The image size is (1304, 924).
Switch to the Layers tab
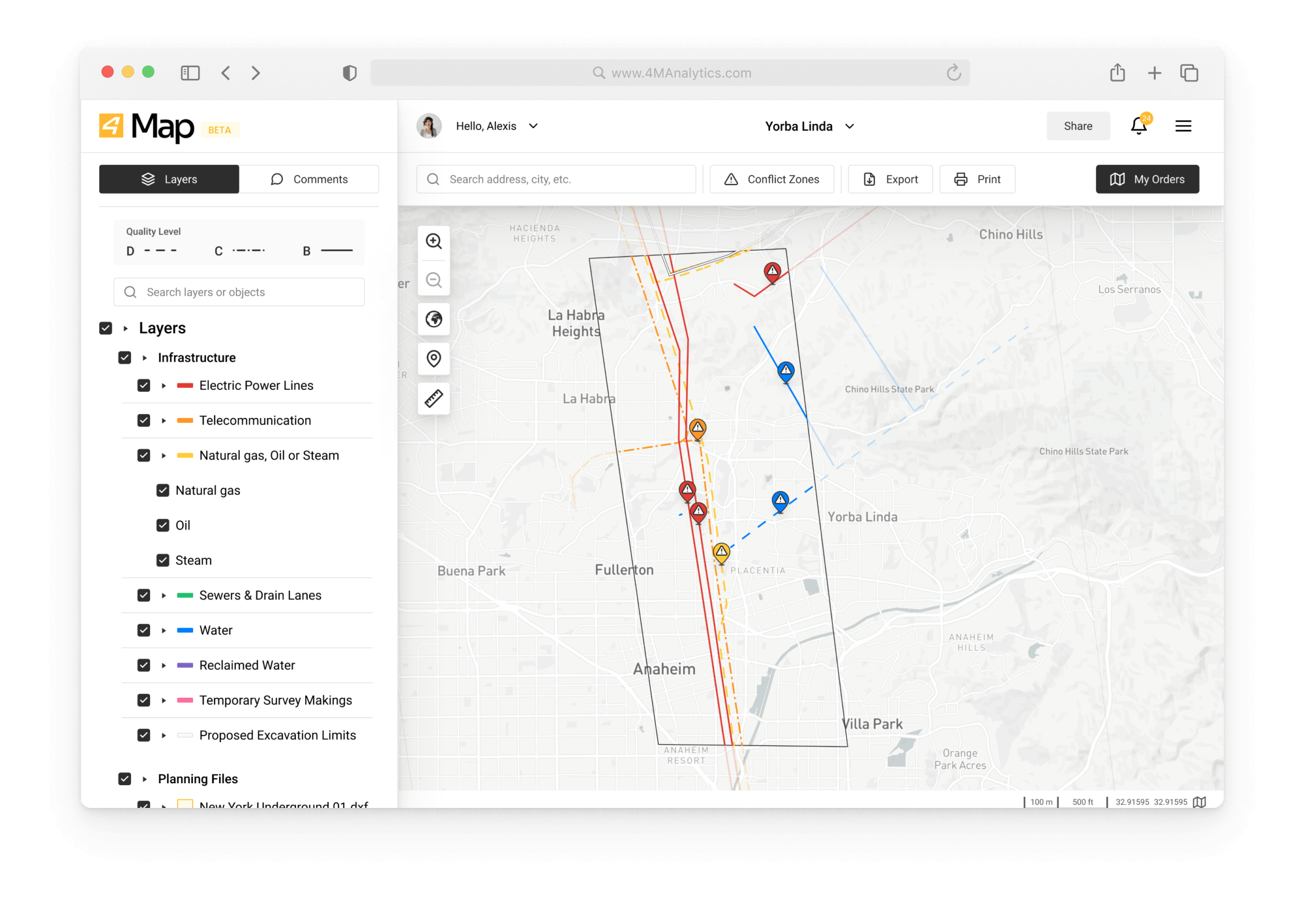tap(169, 179)
